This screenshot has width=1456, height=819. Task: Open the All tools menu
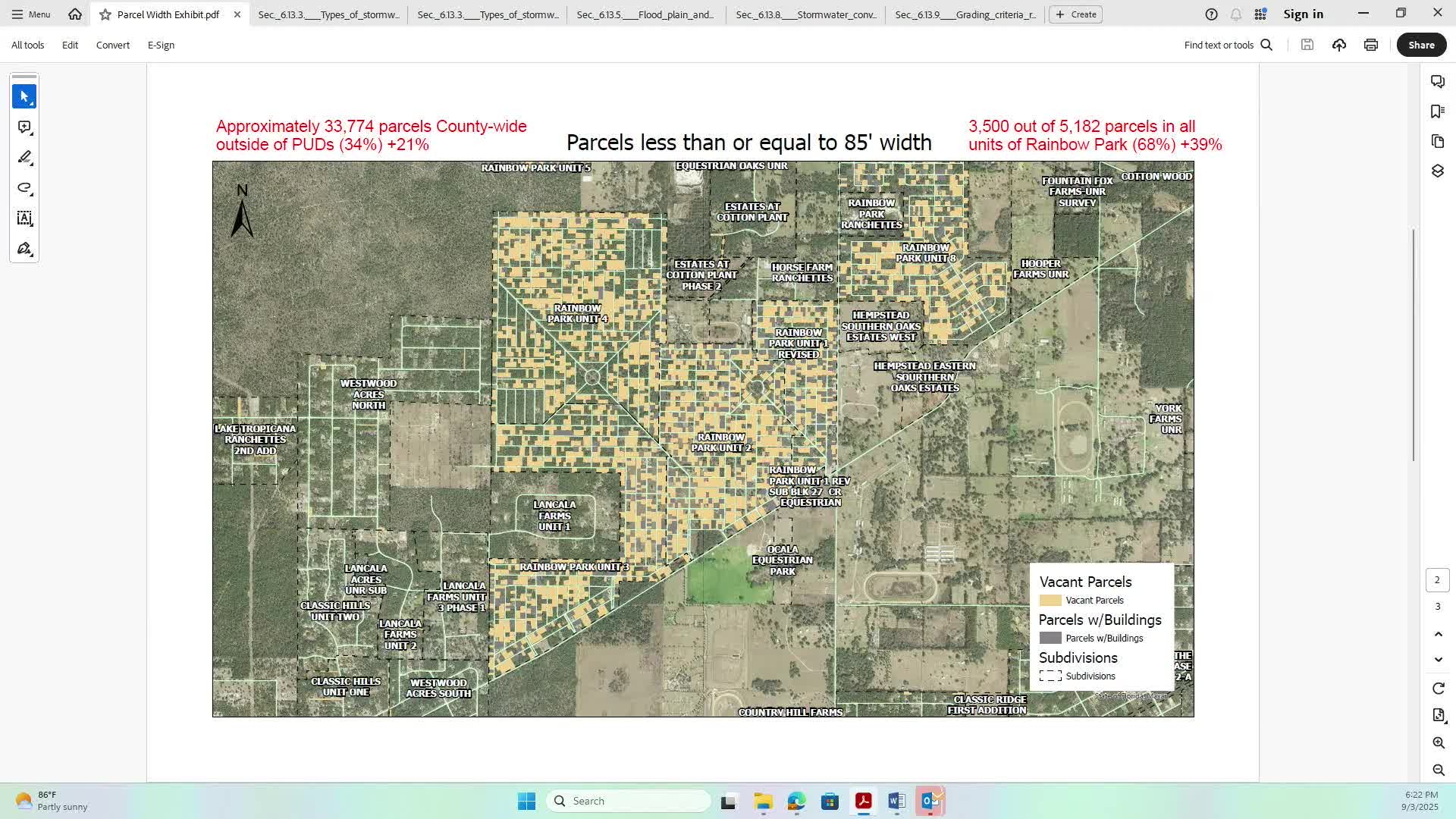coord(27,45)
